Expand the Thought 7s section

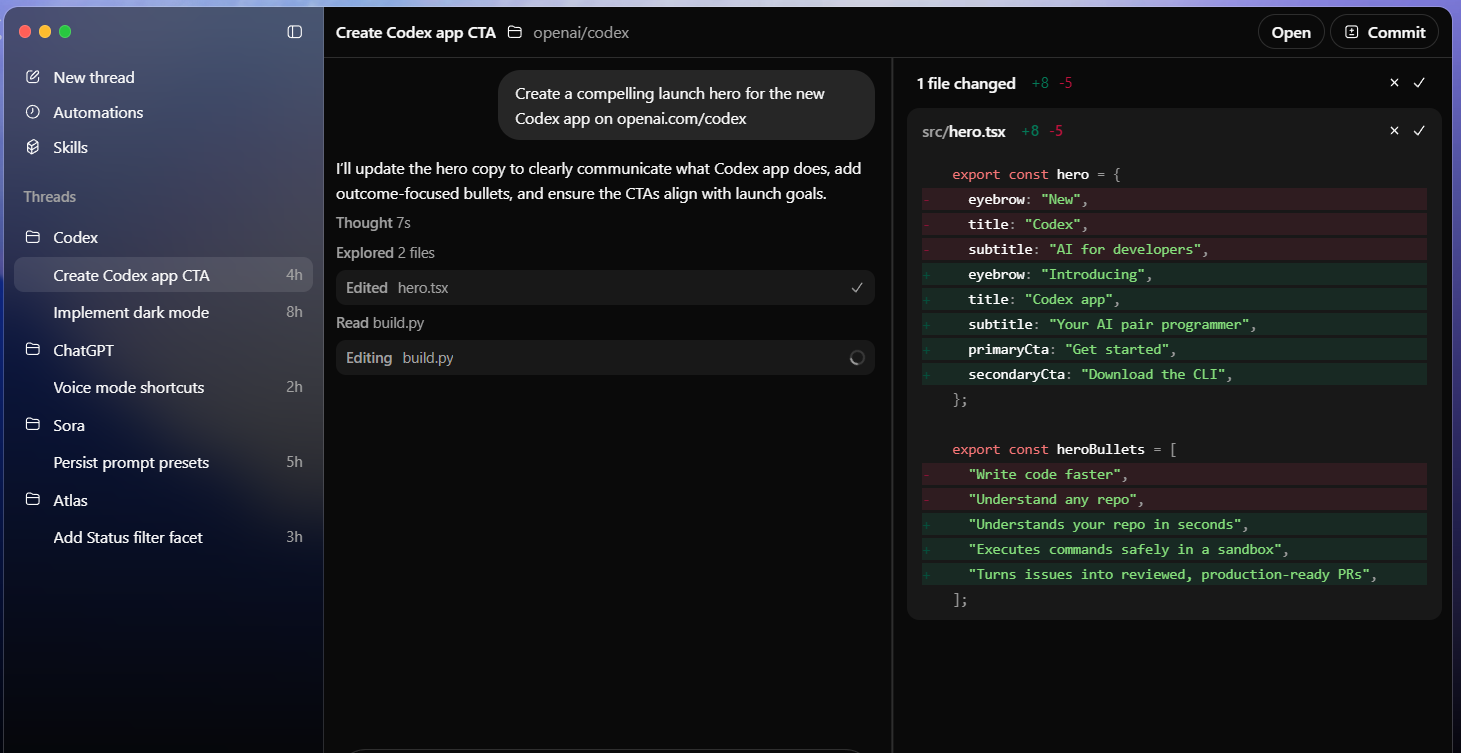(373, 222)
